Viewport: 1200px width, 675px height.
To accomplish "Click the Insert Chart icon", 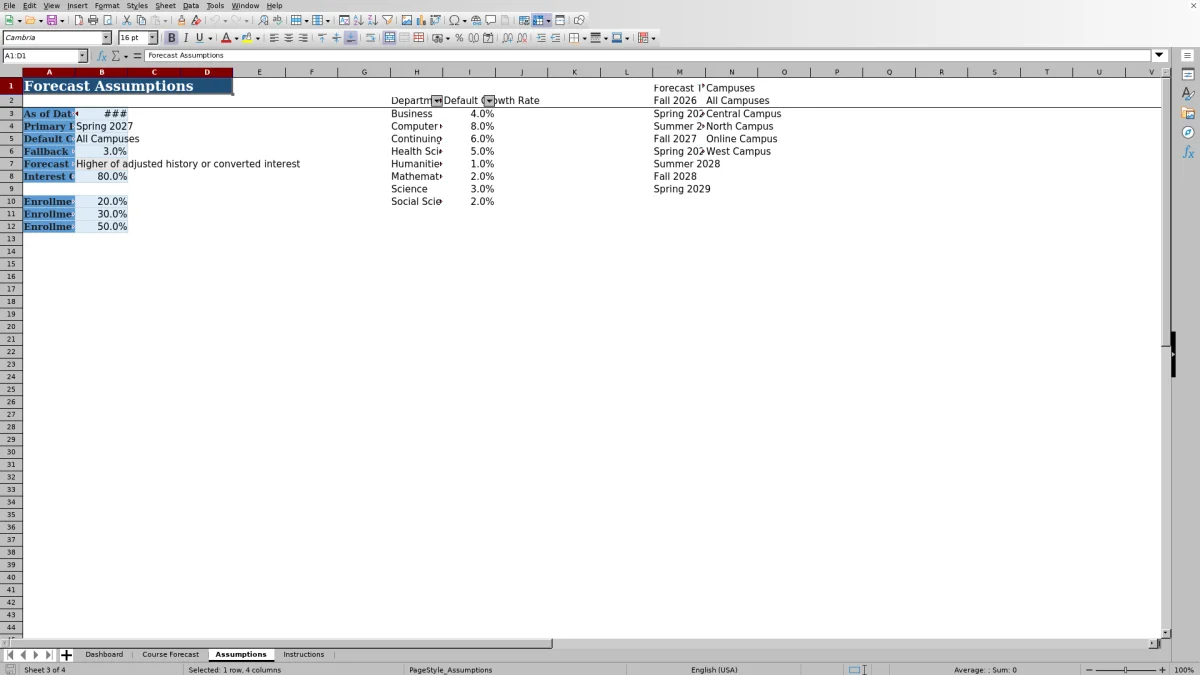I will (420, 20).
